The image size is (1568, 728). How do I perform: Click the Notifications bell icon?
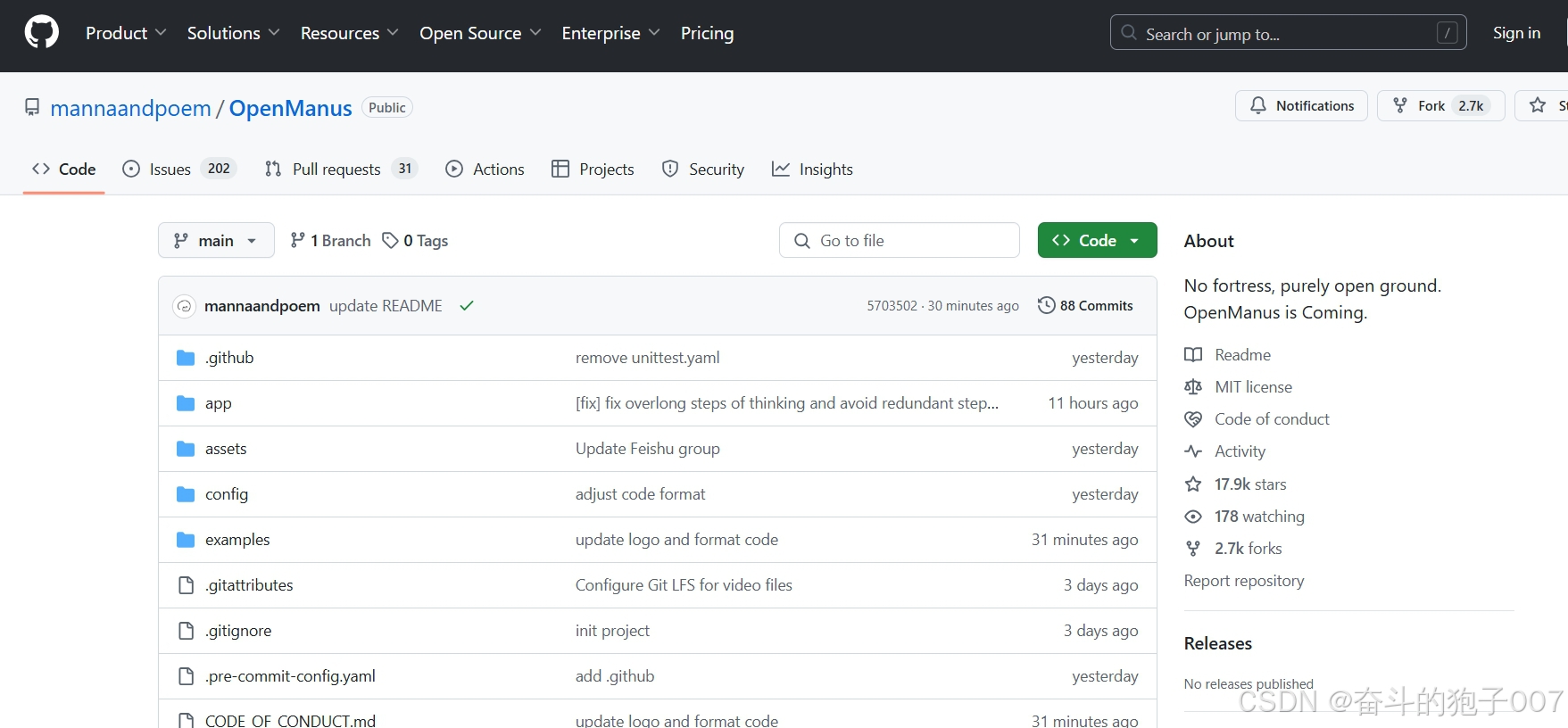pos(1258,105)
